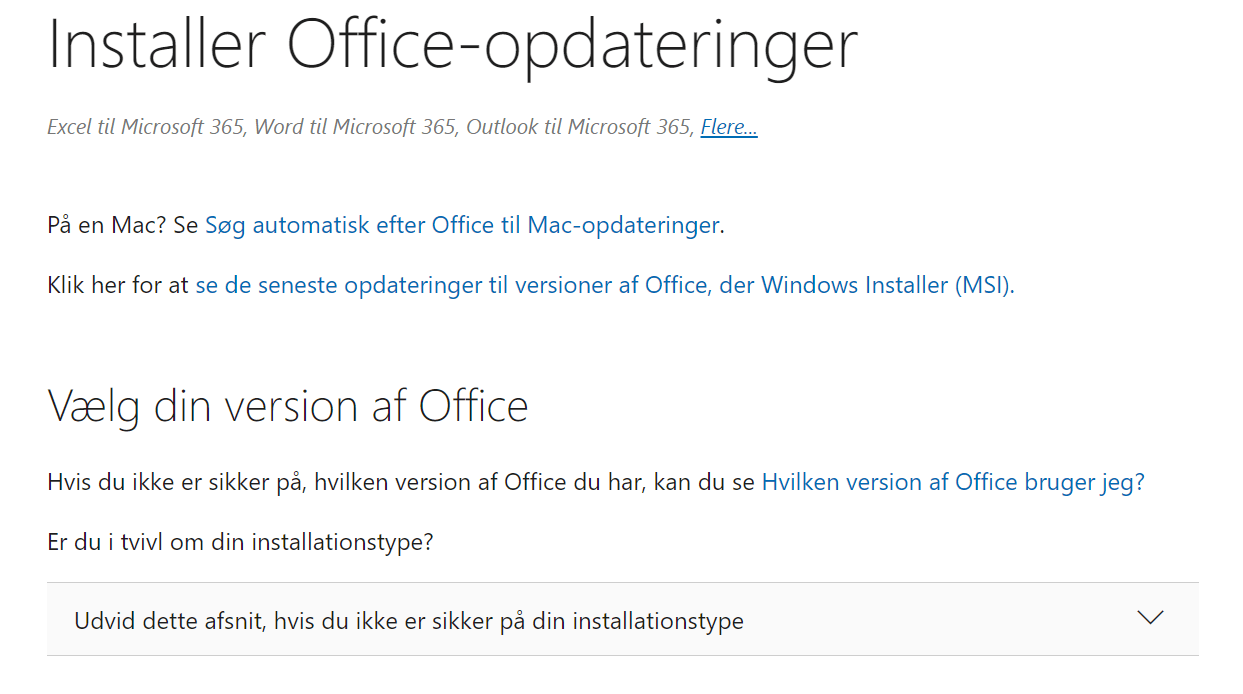
Task: Open 'Søg automatisk efter Office til Mac-opdateringer' link
Action: tap(461, 225)
